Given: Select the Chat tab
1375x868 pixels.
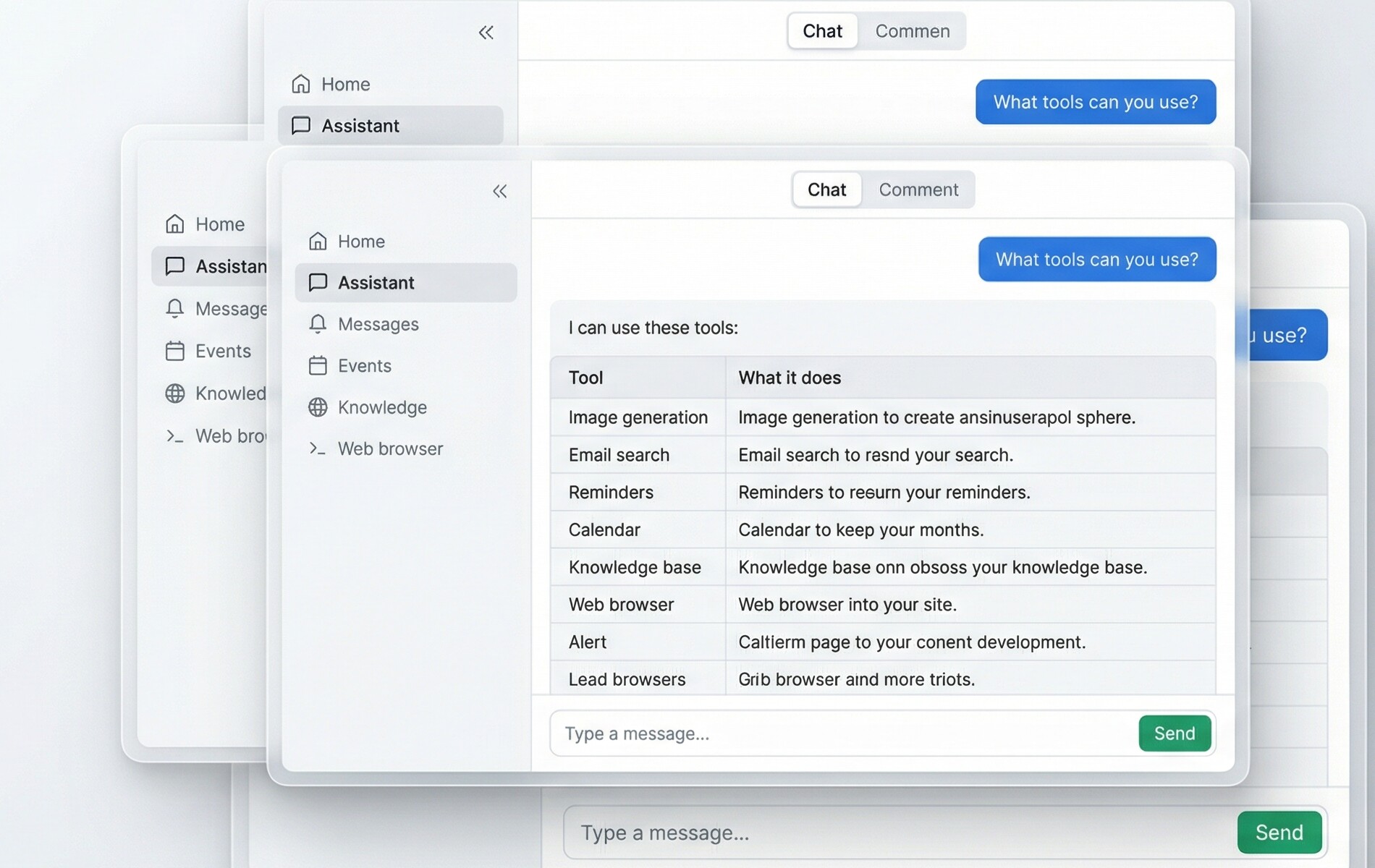Looking at the screenshot, I should click(x=826, y=190).
